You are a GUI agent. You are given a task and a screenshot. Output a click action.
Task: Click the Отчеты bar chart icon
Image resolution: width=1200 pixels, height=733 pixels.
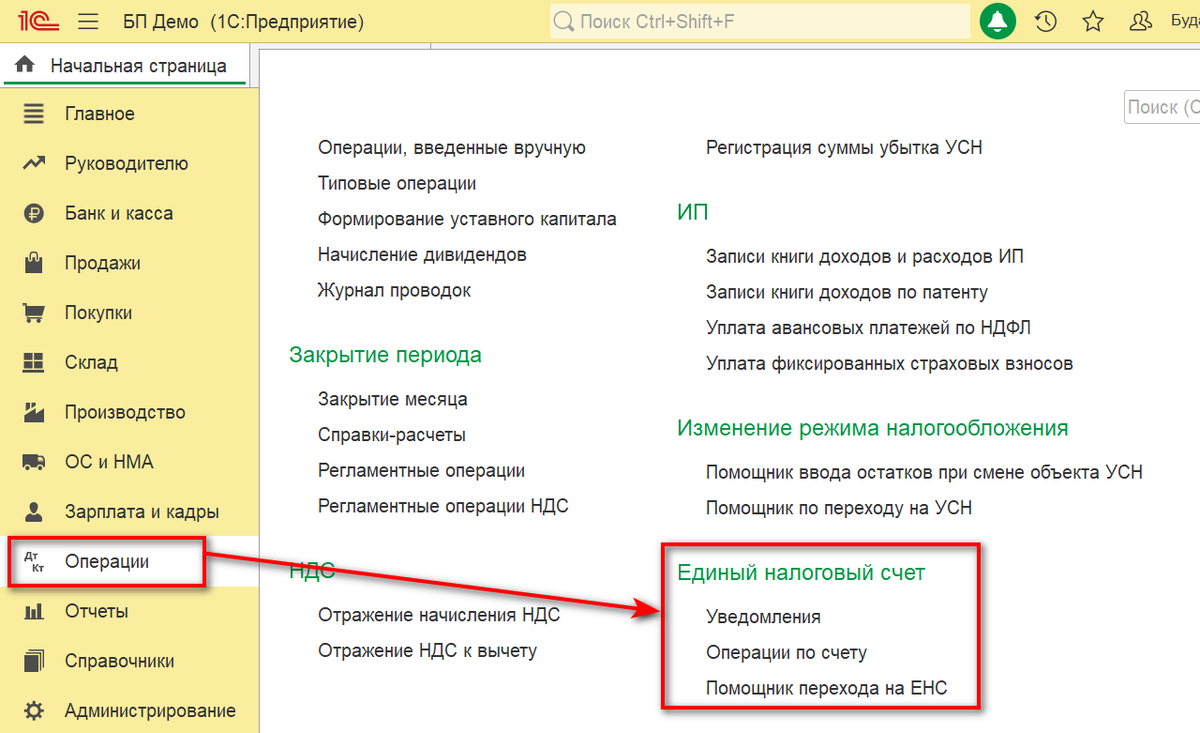pos(34,611)
